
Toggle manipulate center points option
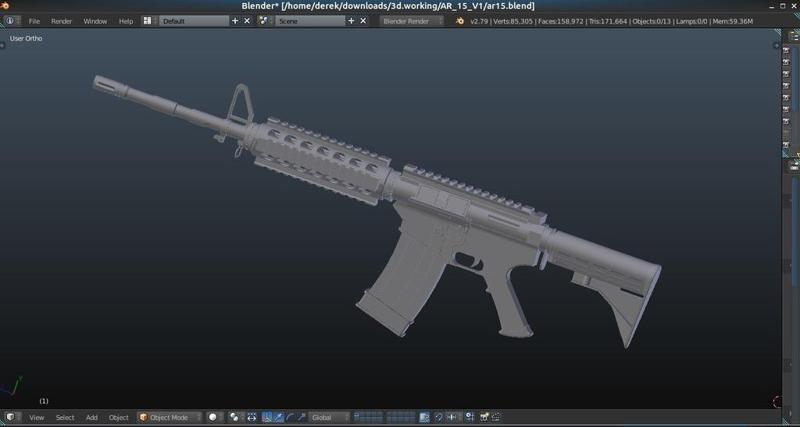[x=252, y=417]
